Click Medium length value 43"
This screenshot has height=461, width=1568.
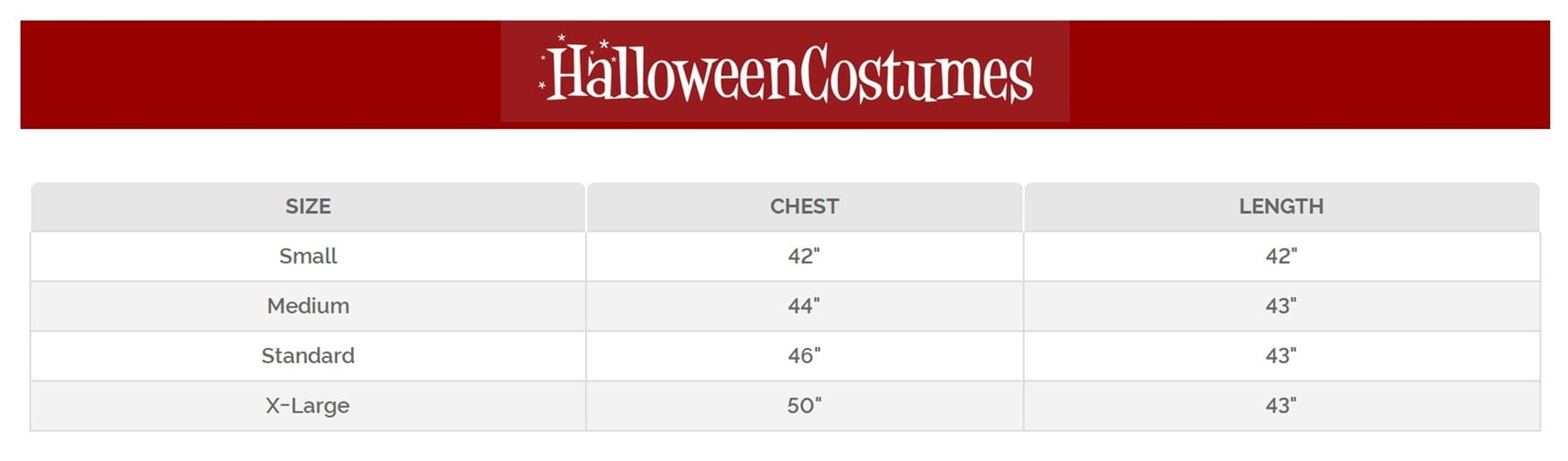(1280, 306)
